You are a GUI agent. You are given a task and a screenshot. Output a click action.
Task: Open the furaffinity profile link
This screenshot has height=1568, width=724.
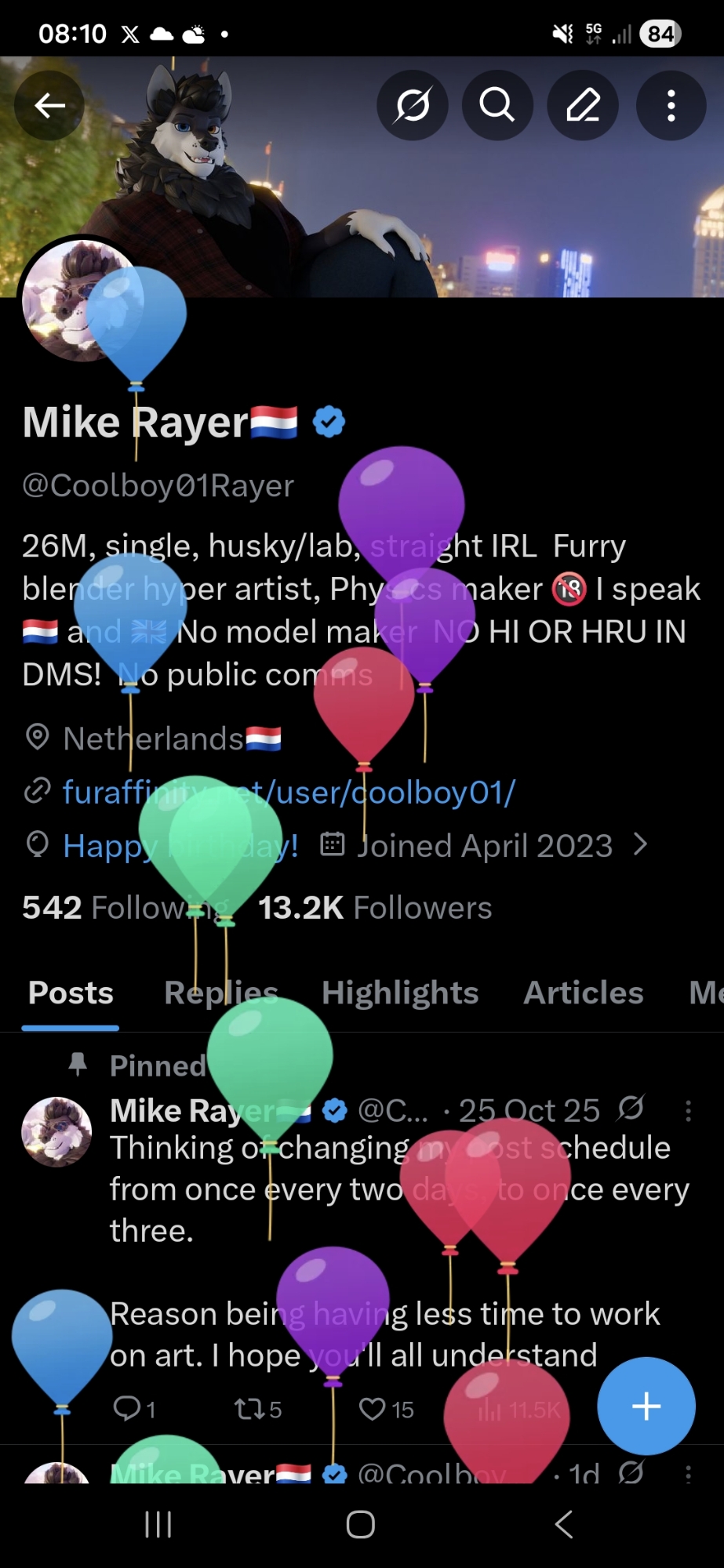coord(289,792)
